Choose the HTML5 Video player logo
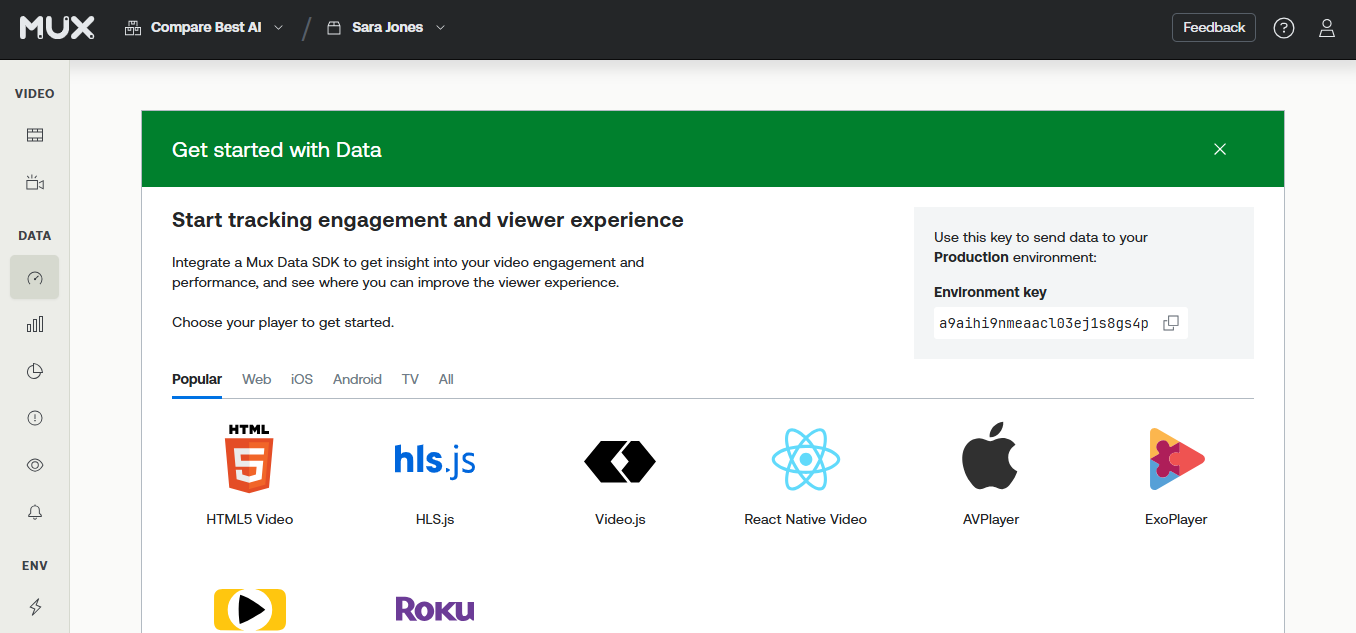 (249, 459)
